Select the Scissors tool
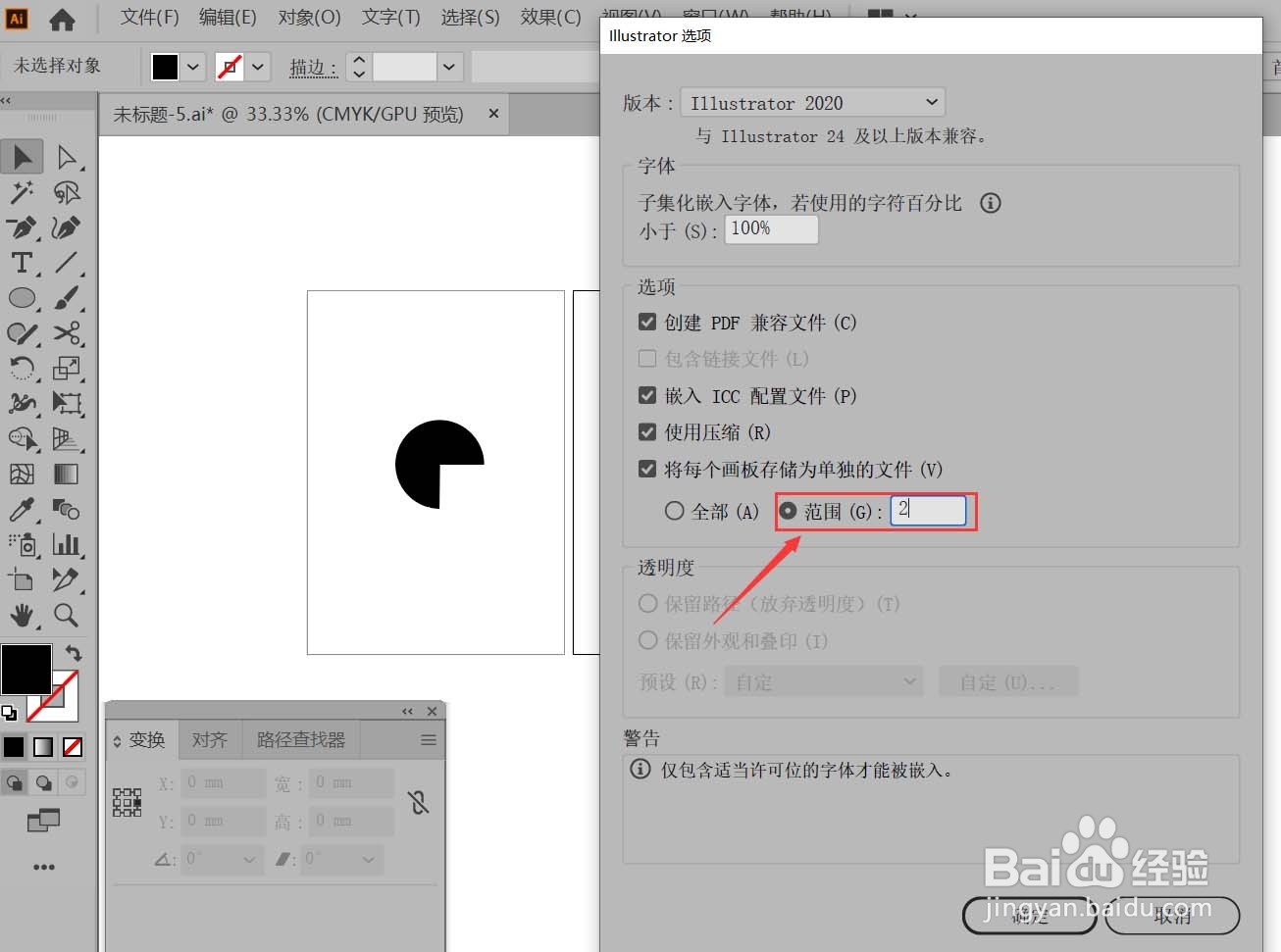1281x952 pixels. (66, 333)
